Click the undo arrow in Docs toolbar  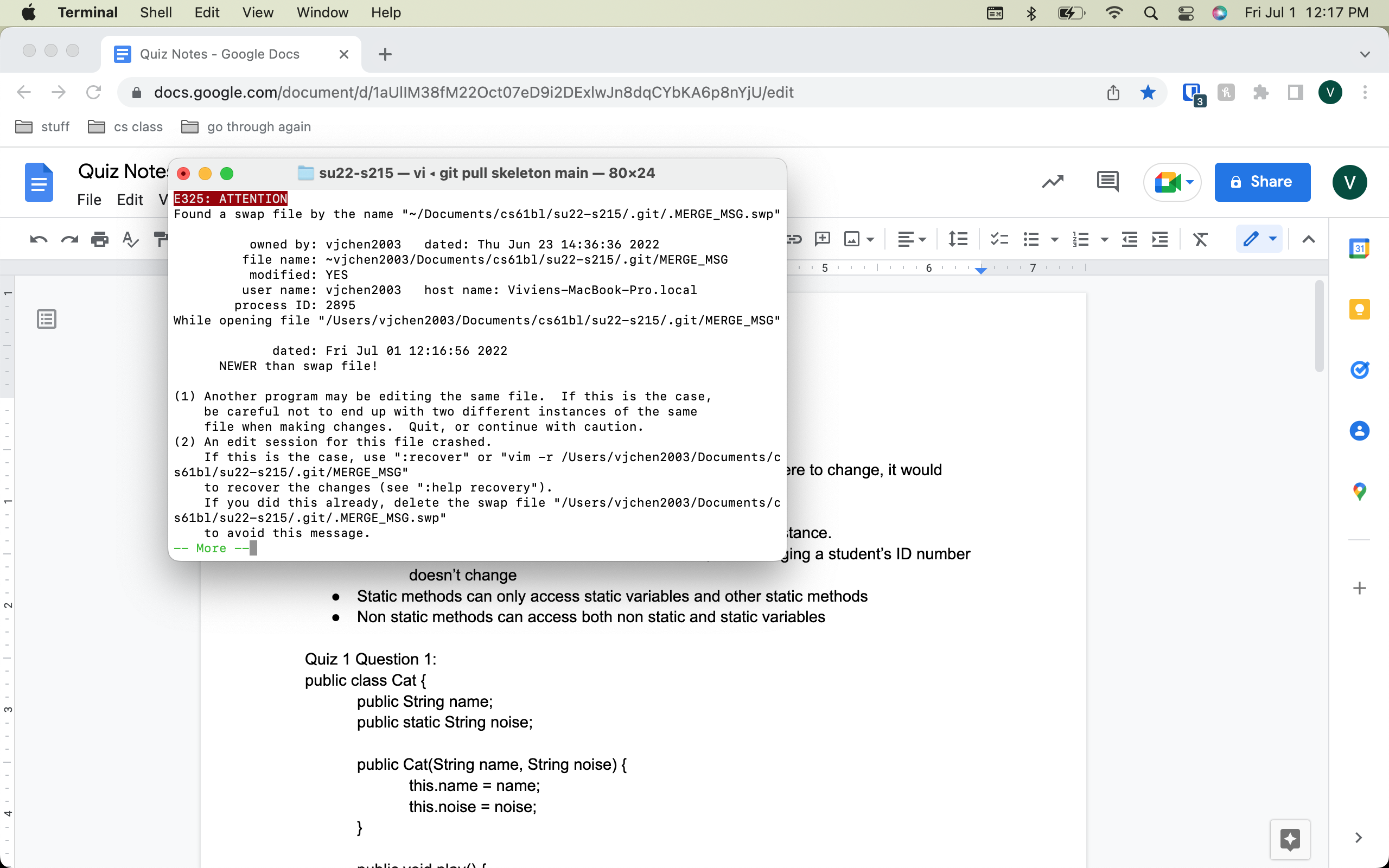(x=39, y=239)
